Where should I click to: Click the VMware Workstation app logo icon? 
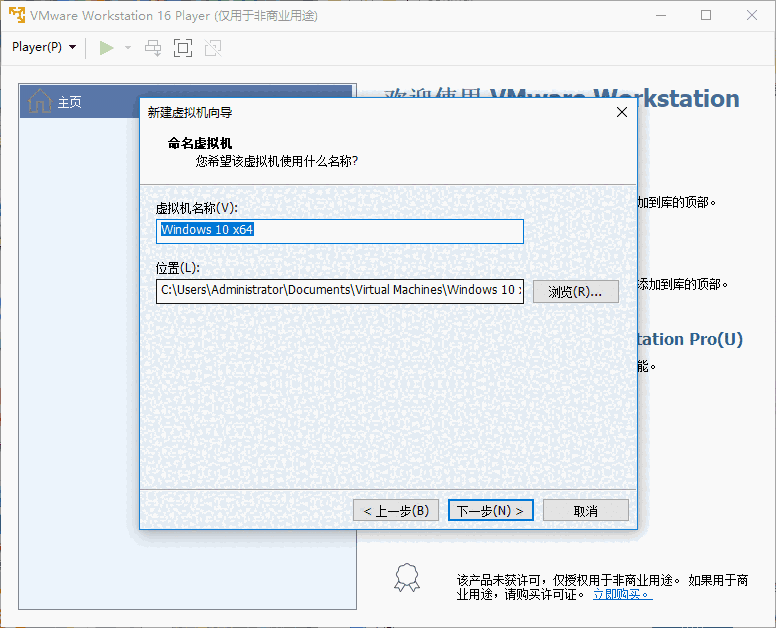pos(17,15)
